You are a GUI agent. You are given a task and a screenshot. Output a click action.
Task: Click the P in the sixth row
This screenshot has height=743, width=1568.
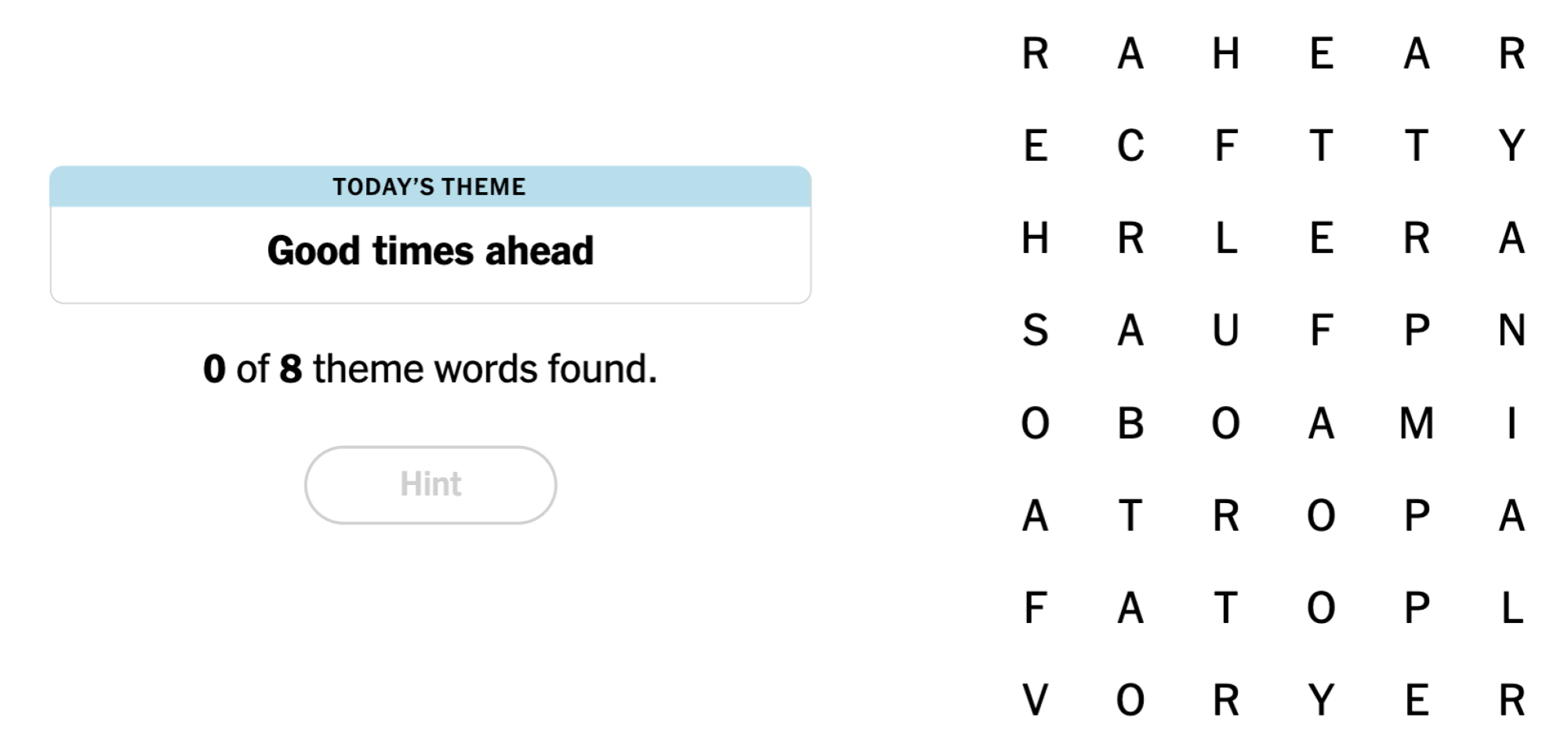click(1417, 516)
